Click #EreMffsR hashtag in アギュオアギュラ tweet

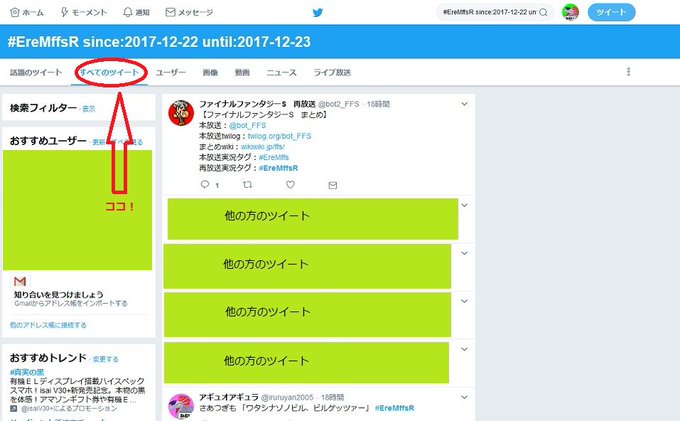pos(394,408)
